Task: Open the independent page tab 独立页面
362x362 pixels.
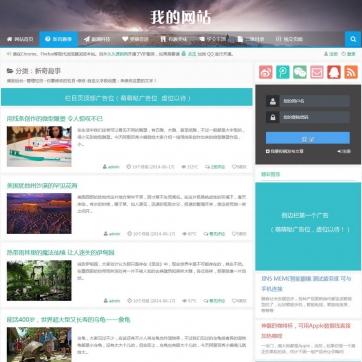Action: click(x=289, y=39)
